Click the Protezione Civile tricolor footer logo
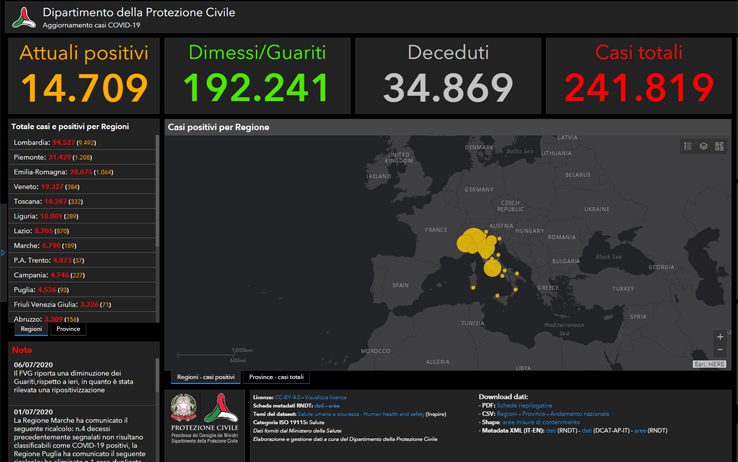This screenshot has width=738, height=462. [220, 408]
